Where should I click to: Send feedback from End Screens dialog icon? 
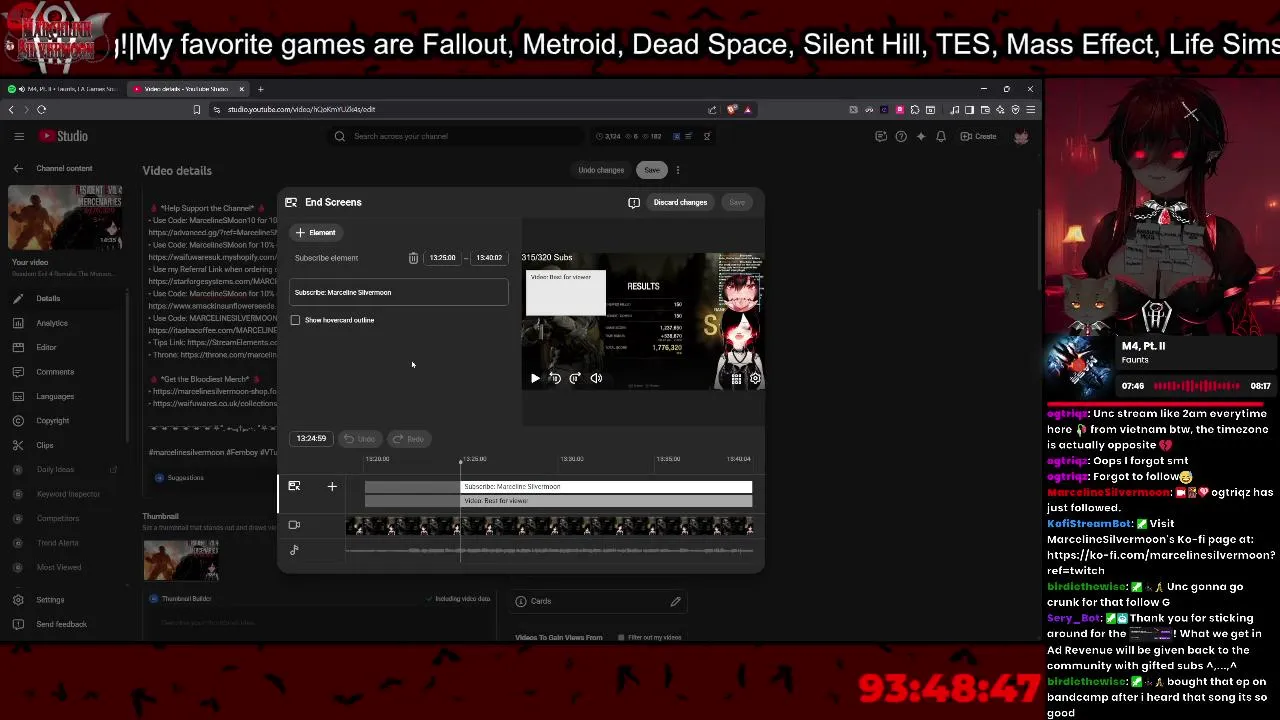[x=634, y=202]
